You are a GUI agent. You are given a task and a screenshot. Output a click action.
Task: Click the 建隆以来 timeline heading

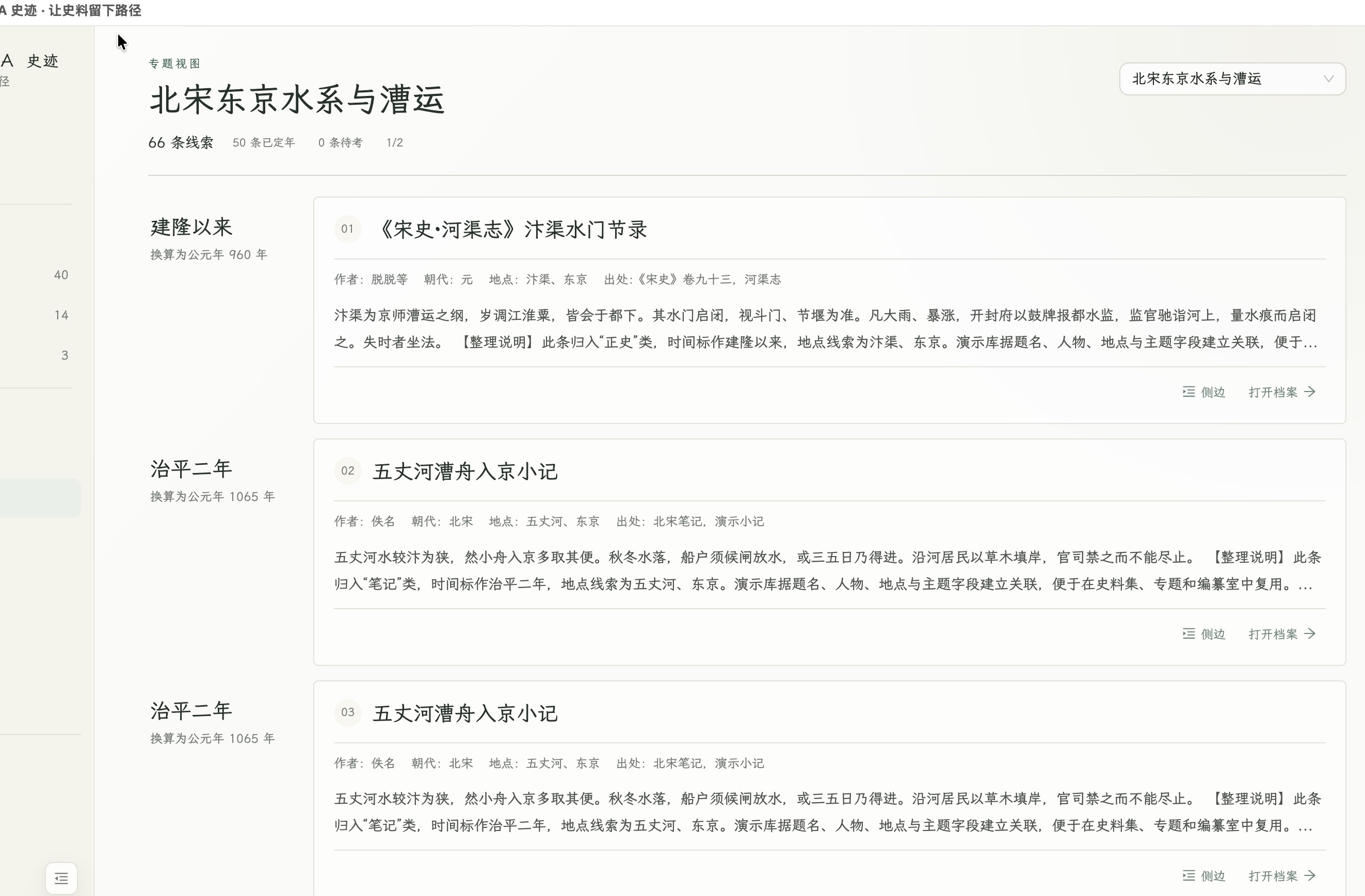point(191,227)
